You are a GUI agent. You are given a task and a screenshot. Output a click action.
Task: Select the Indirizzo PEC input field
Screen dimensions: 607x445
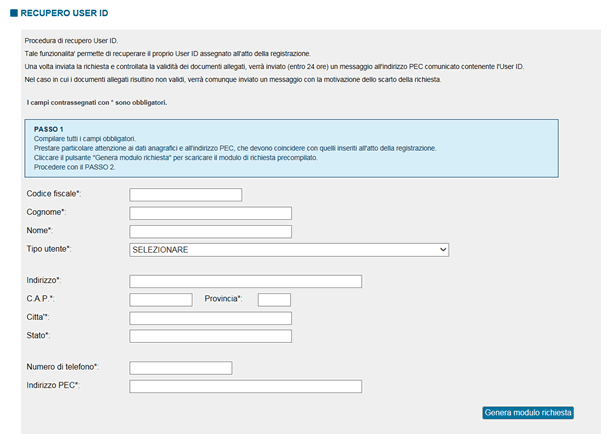[x=245, y=386]
